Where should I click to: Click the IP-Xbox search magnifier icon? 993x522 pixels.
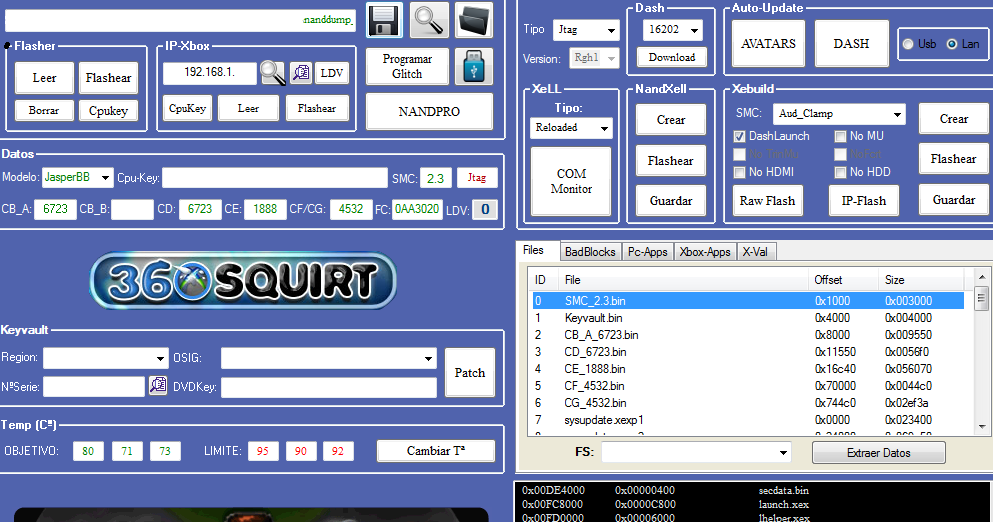(272, 73)
